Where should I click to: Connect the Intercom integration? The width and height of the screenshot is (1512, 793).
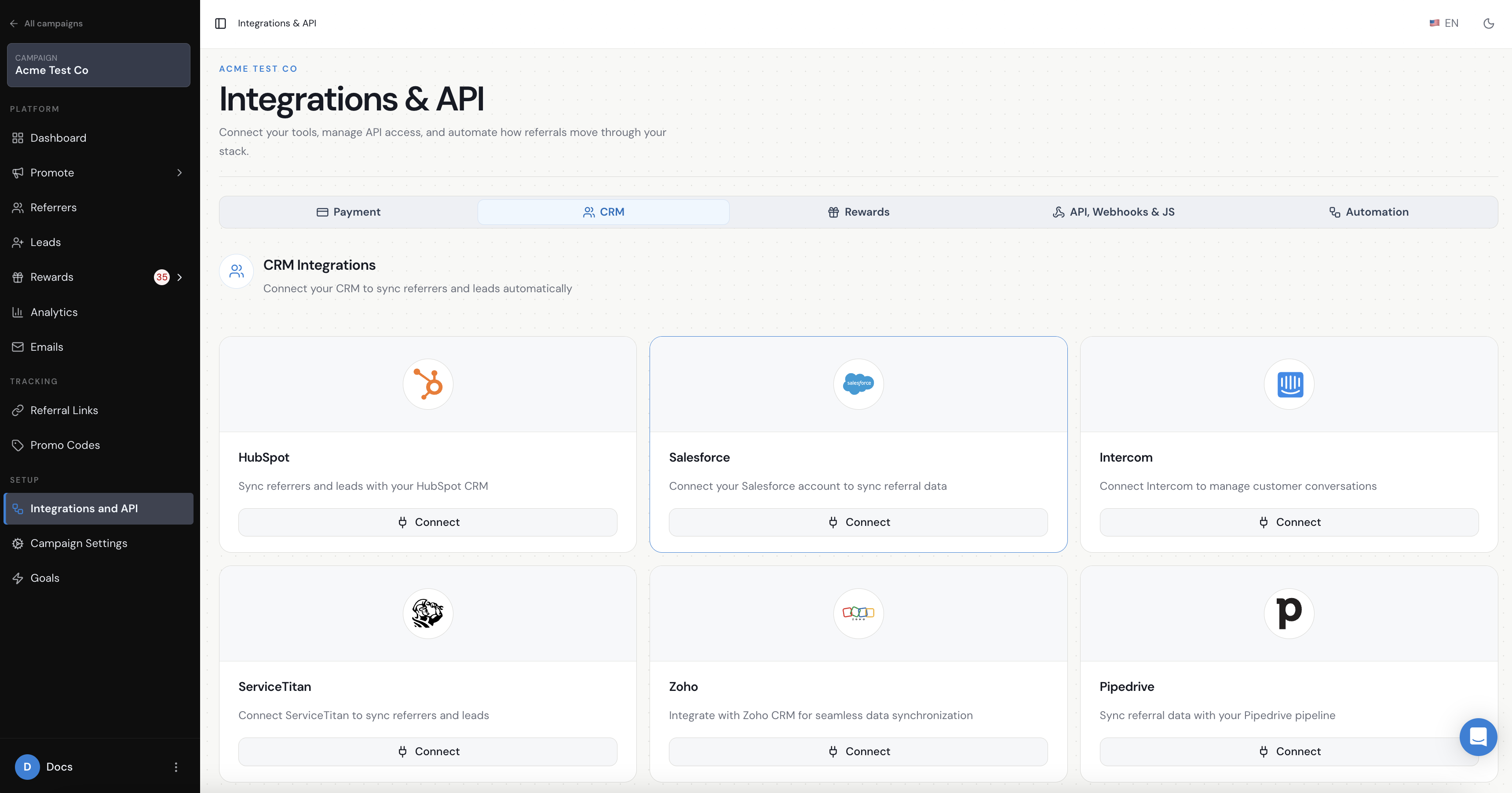point(1289,522)
